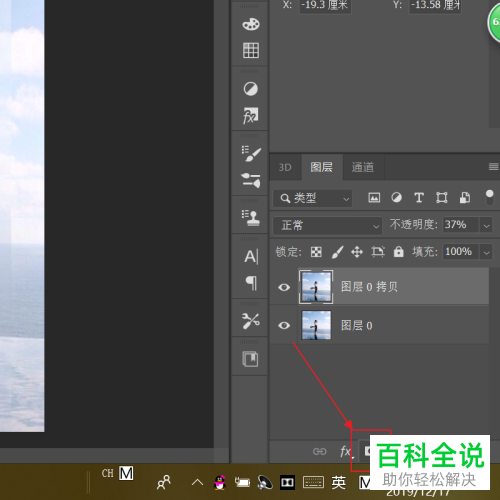Lock layer position with move icon
This screenshot has height=500, width=500.
pos(357,252)
